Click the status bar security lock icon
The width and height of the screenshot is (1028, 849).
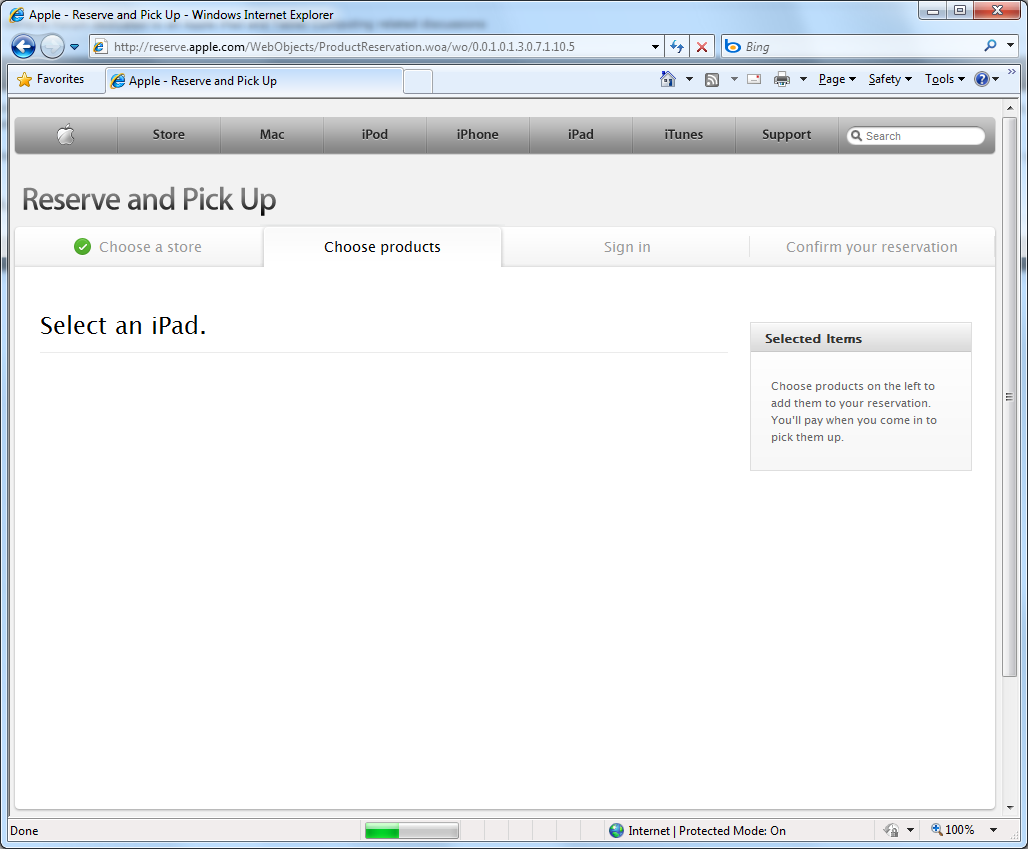[x=891, y=831]
